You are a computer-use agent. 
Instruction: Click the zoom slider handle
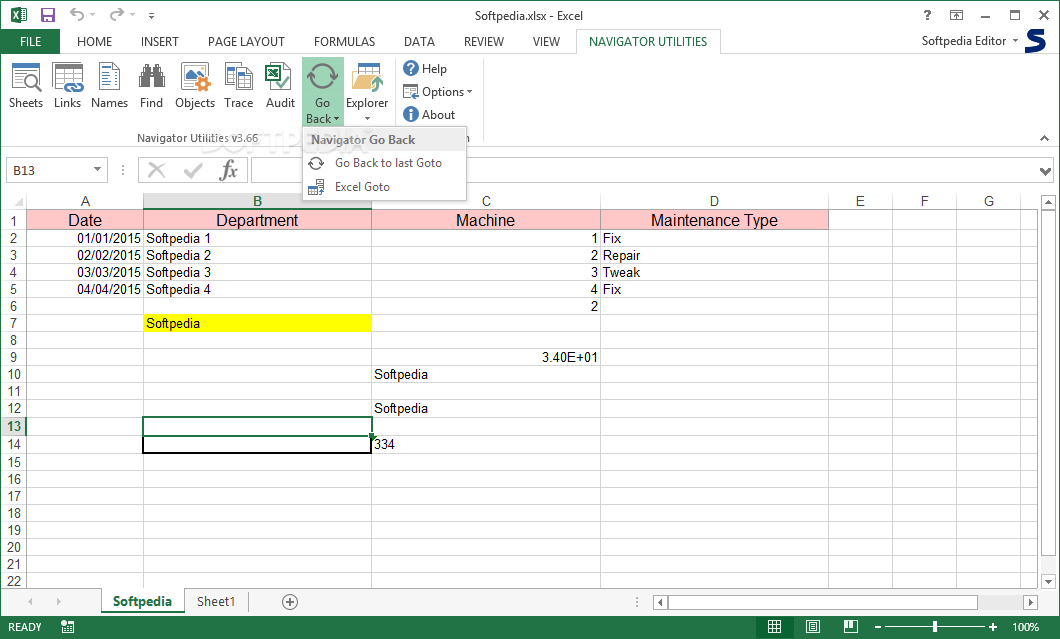(x=935, y=627)
